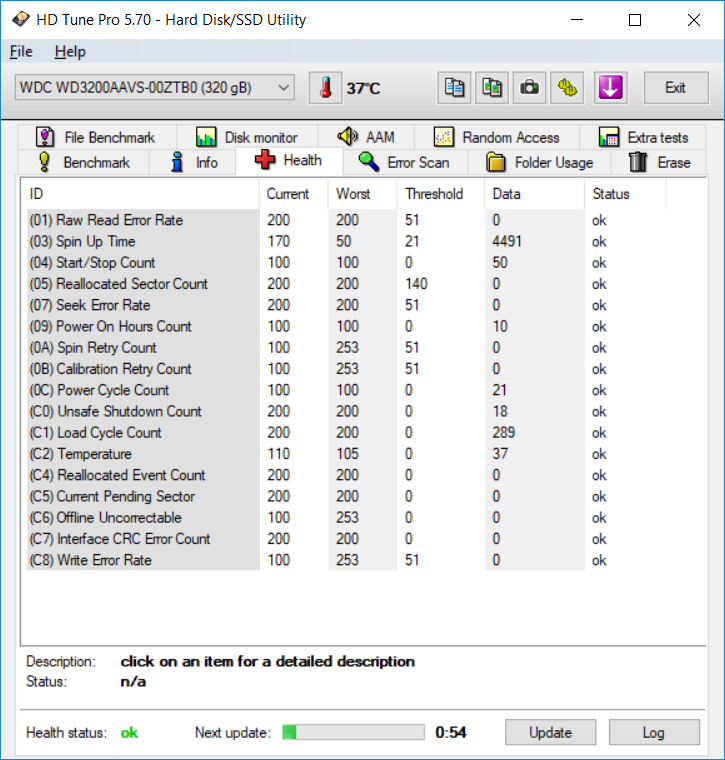Switch to the AAM tab
Screen dimensions: 725x760
click(x=366, y=137)
